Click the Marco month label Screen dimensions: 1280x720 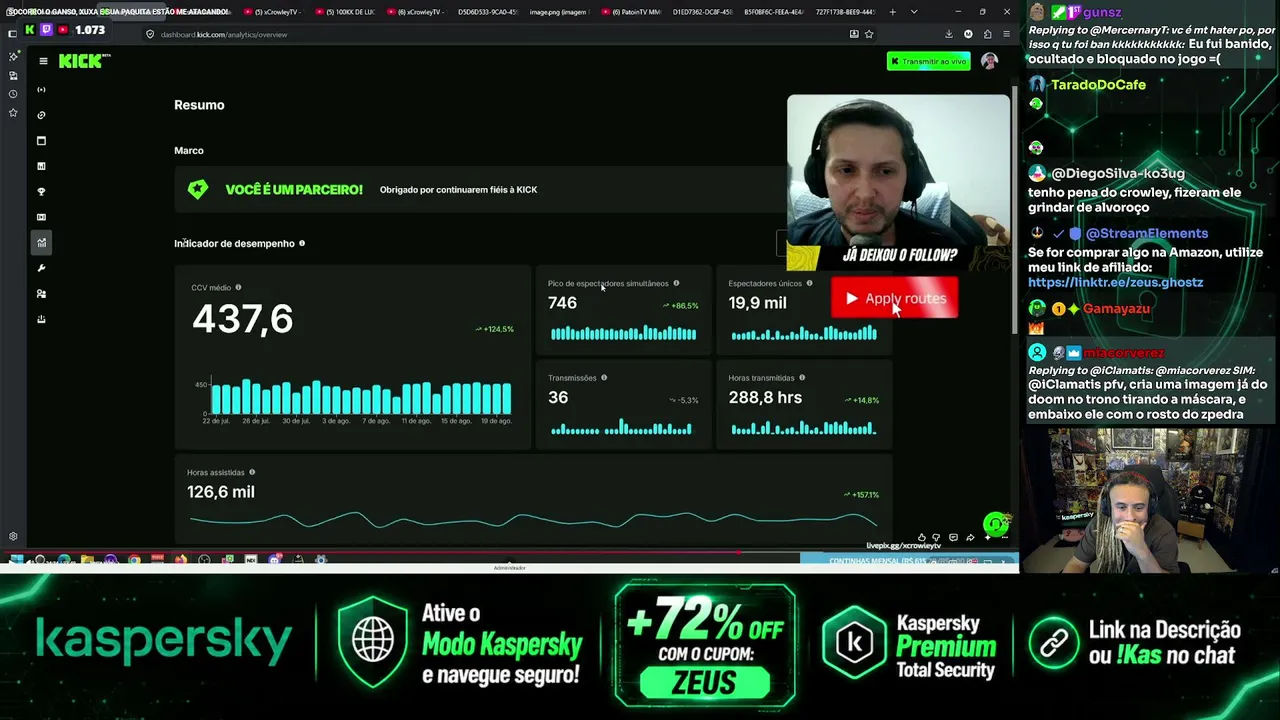tap(189, 150)
